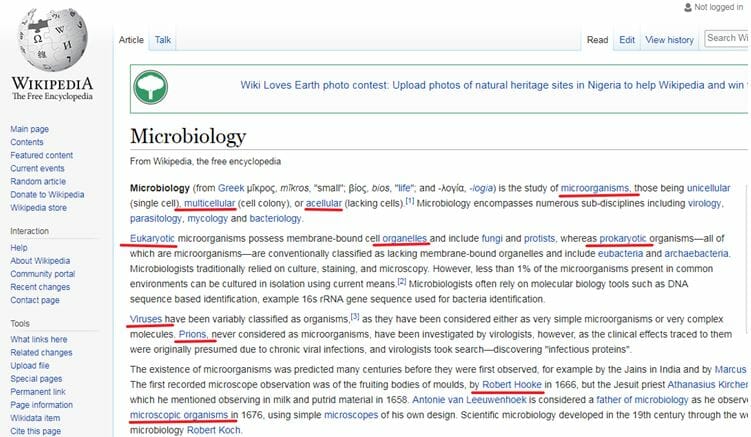Open Featured content link
This screenshot has height=437, width=751.
(42, 155)
